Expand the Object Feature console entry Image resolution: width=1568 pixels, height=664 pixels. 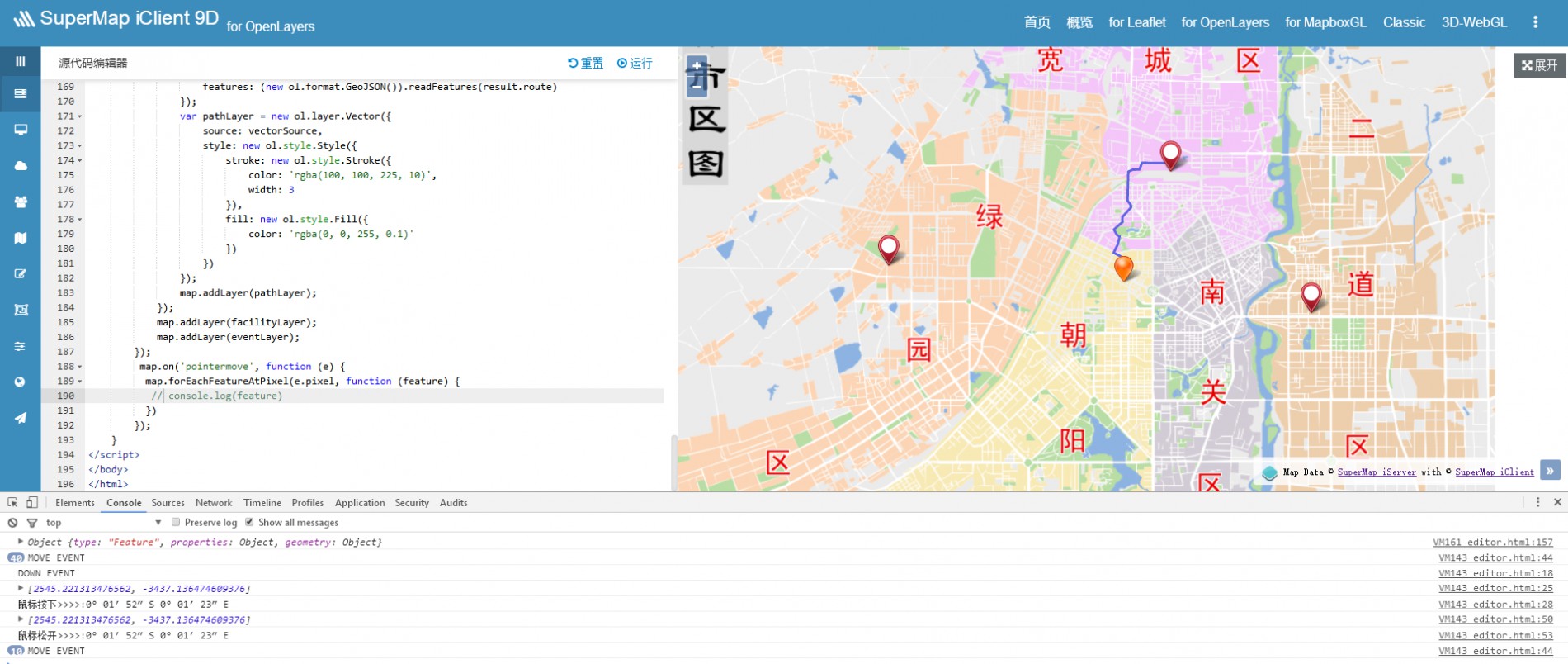(x=21, y=542)
